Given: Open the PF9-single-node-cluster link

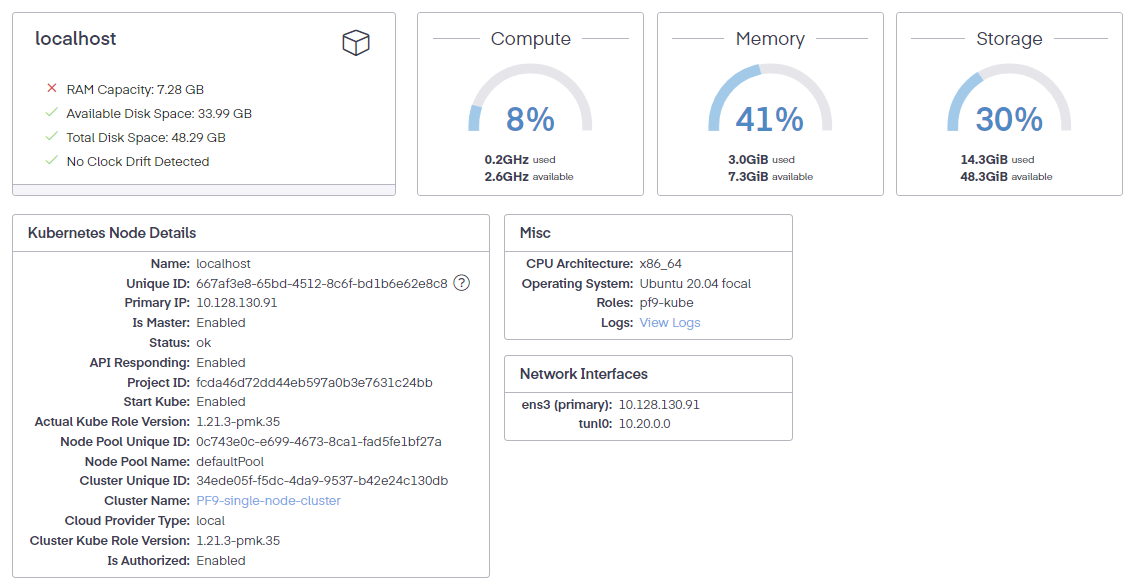Looking at the screenshot, I should coord(268,500).
